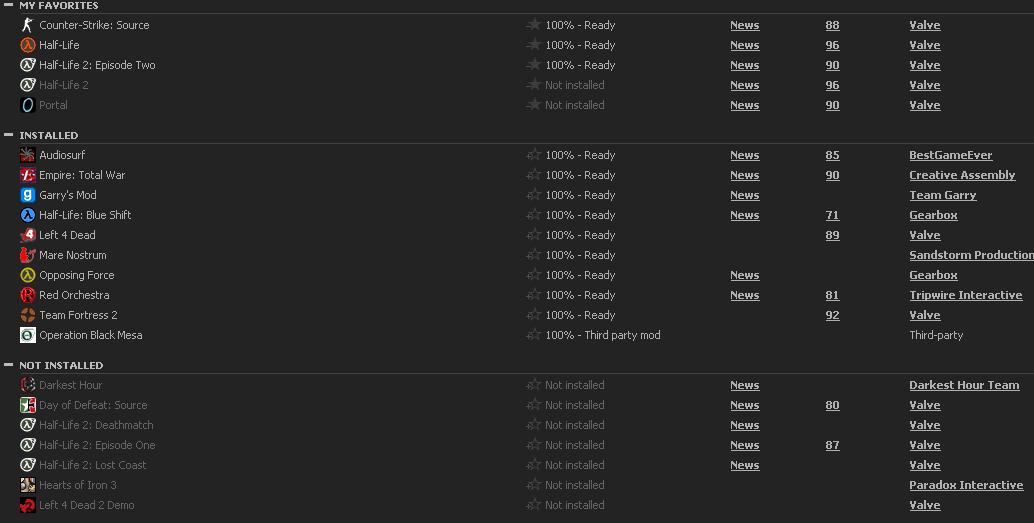Collapse the Installed section
Image resolution: width=1034 pixels, height=523 pixels.
click(x=9, y=135)
